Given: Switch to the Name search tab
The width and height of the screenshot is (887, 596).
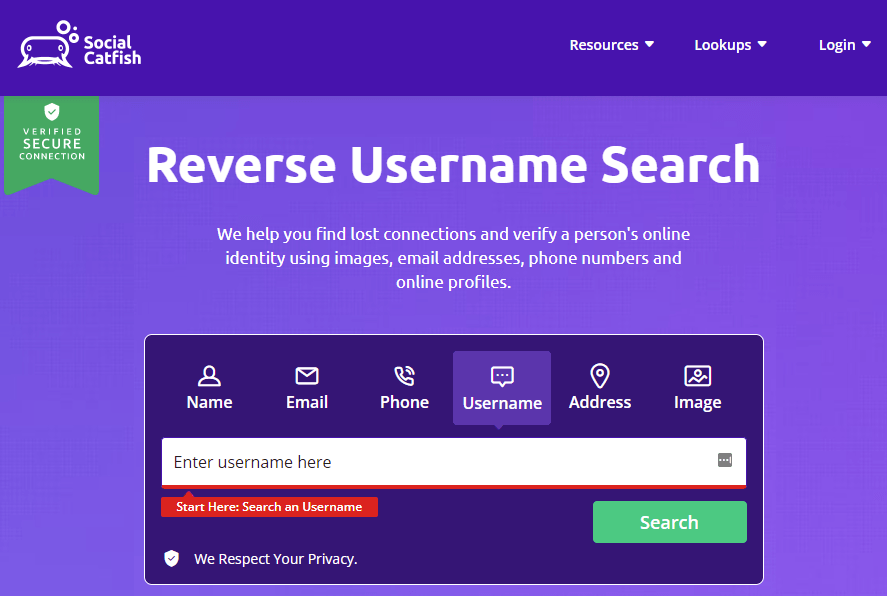Looking at the screenshot, I should tap(209, 388).
